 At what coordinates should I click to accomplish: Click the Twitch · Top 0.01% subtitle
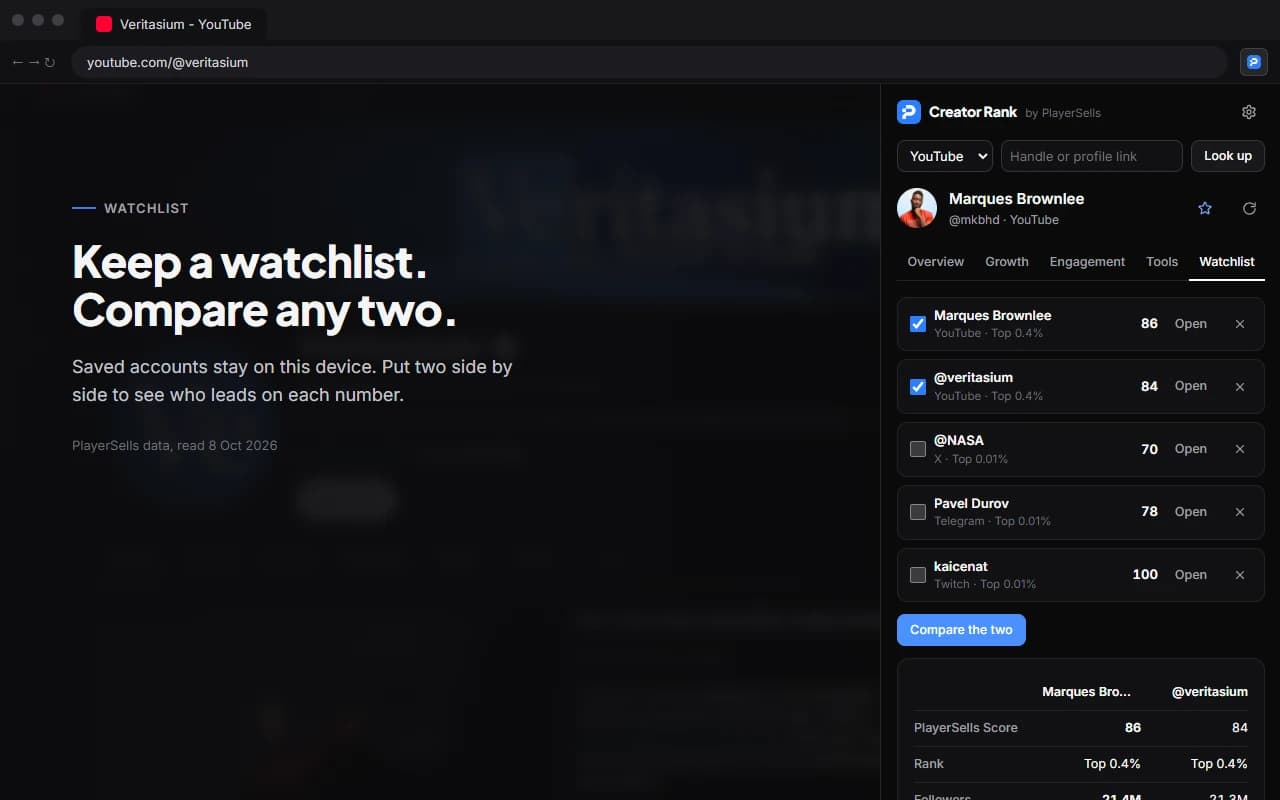point(985,584)
